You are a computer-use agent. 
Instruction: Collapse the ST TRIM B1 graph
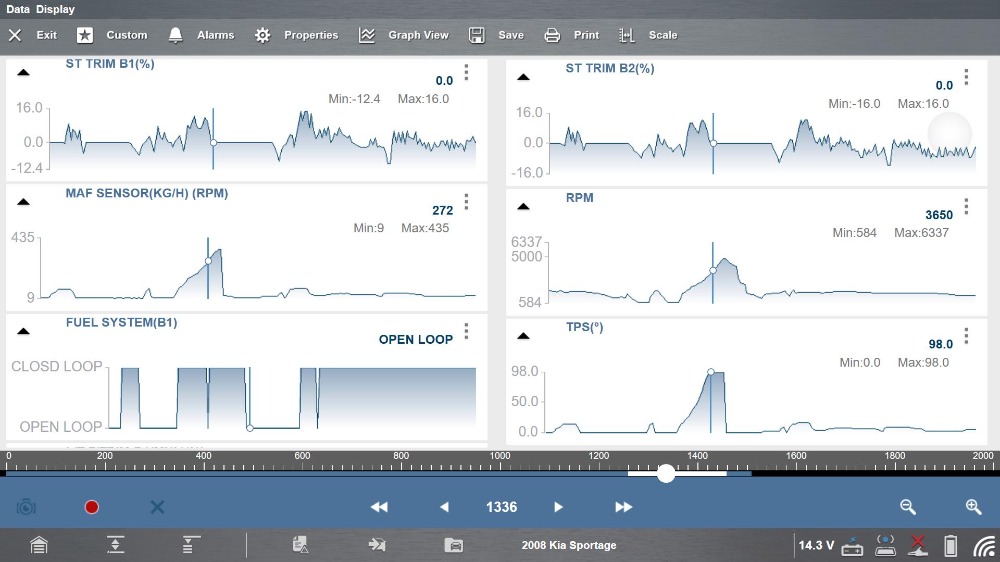pyautogui.click(x=24, y=72)
